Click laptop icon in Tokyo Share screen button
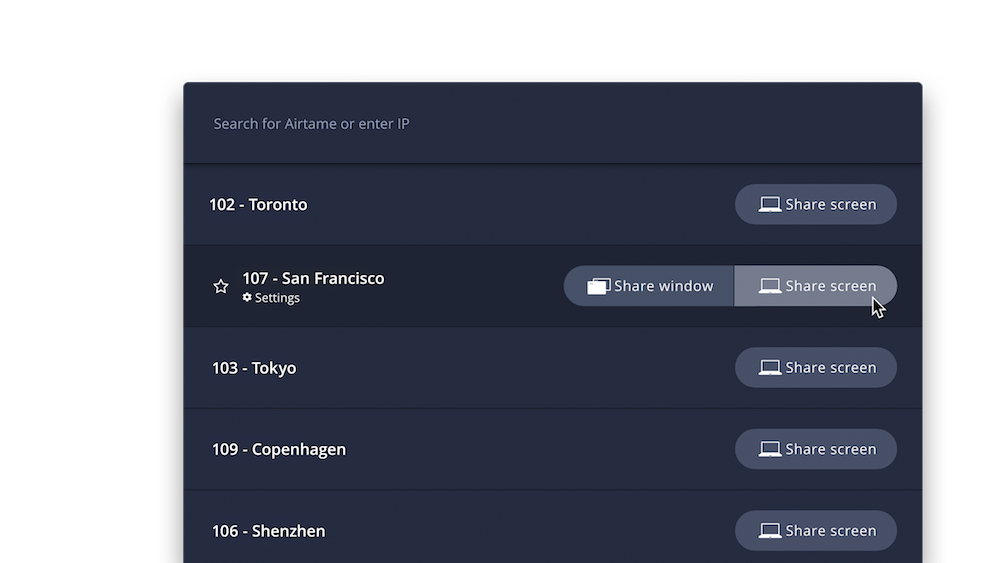1000x563 pixels. pyautogui.click(x=770, y=367)
